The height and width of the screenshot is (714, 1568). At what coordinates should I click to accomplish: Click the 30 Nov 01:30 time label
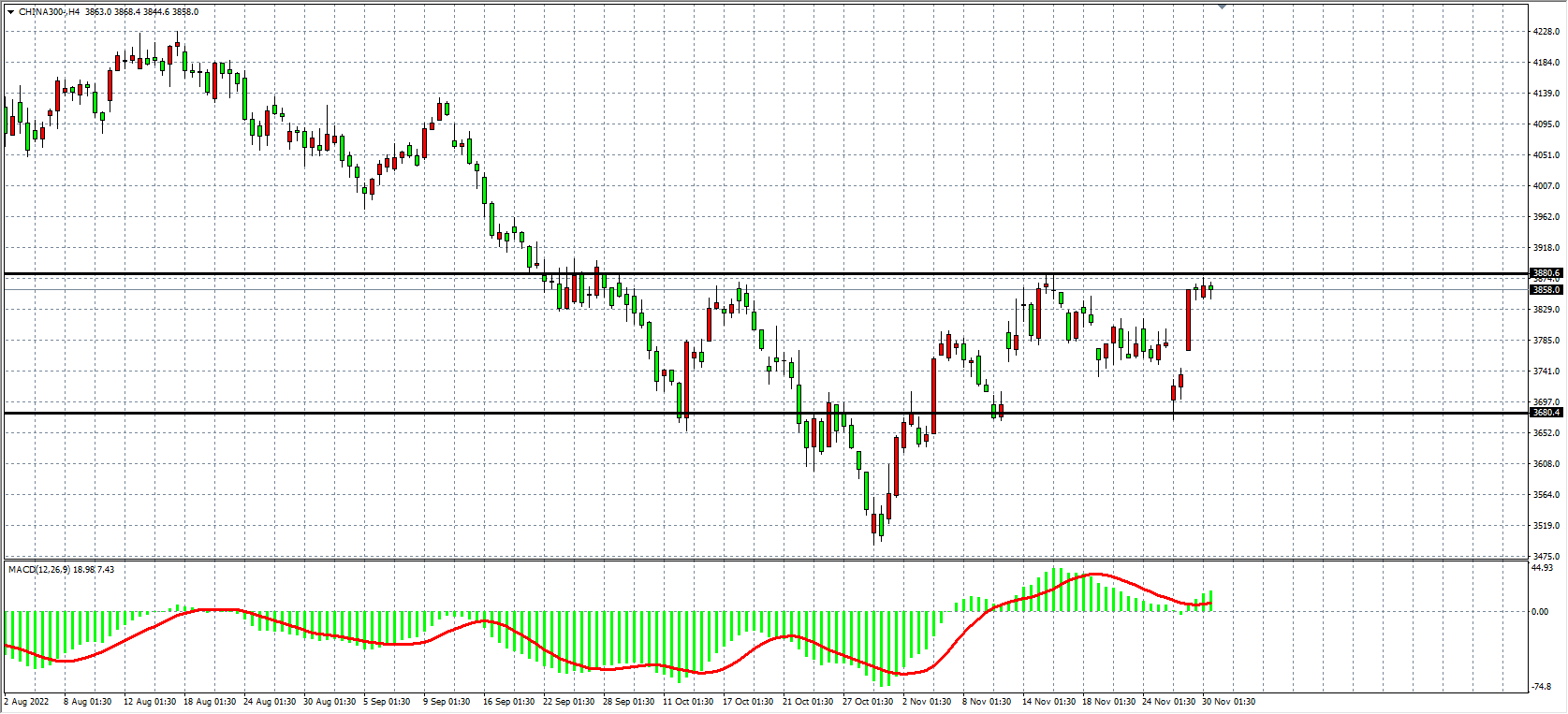(1228, 702)
